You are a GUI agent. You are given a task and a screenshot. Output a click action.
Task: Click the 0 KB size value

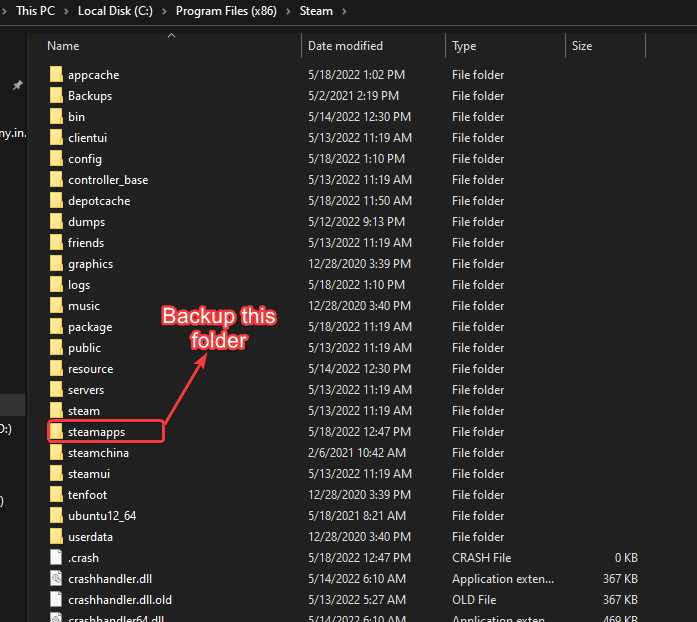[x=626, y=558]
